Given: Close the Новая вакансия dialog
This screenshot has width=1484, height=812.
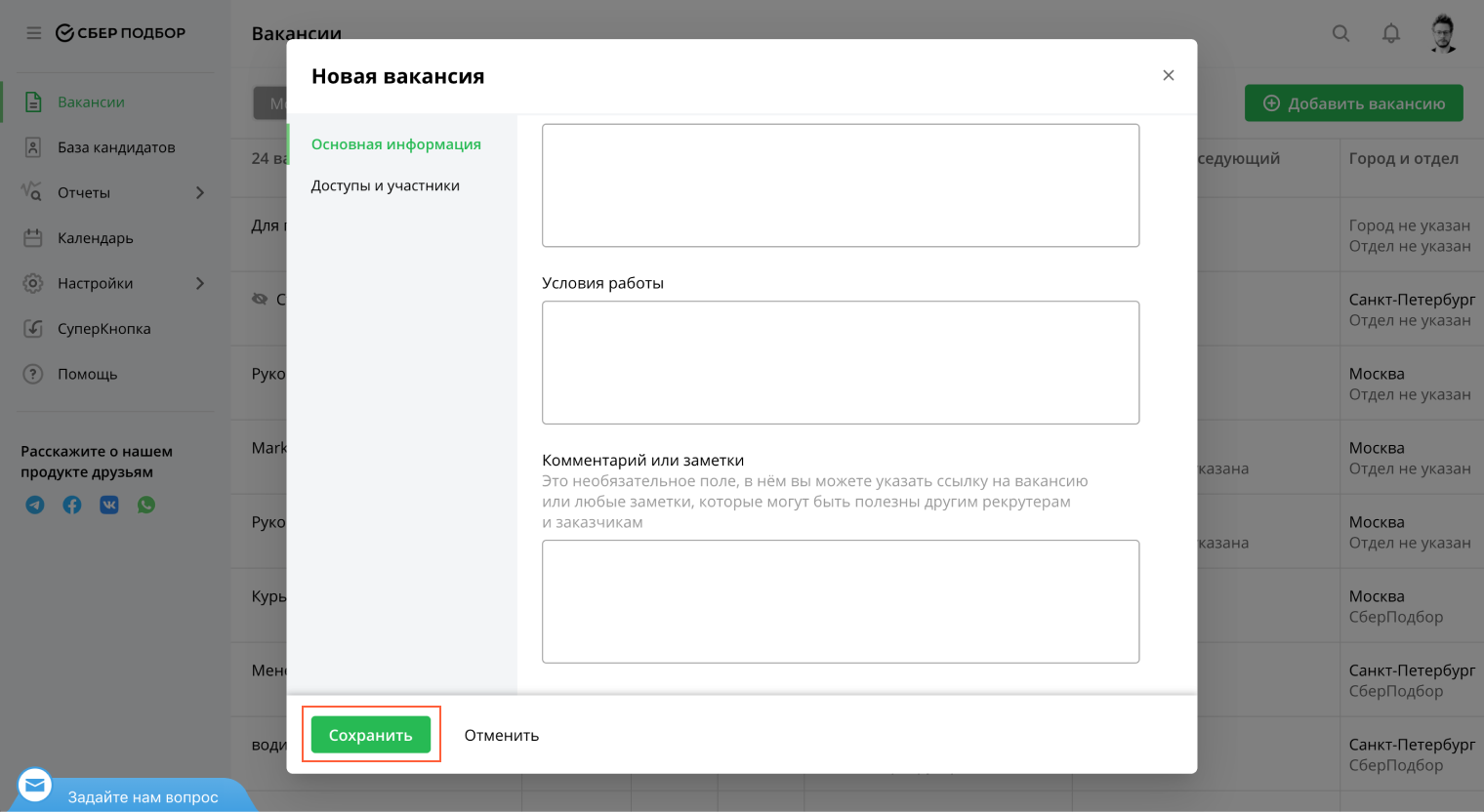Looking at the screenshot, I should click(x=1169, y=76).
